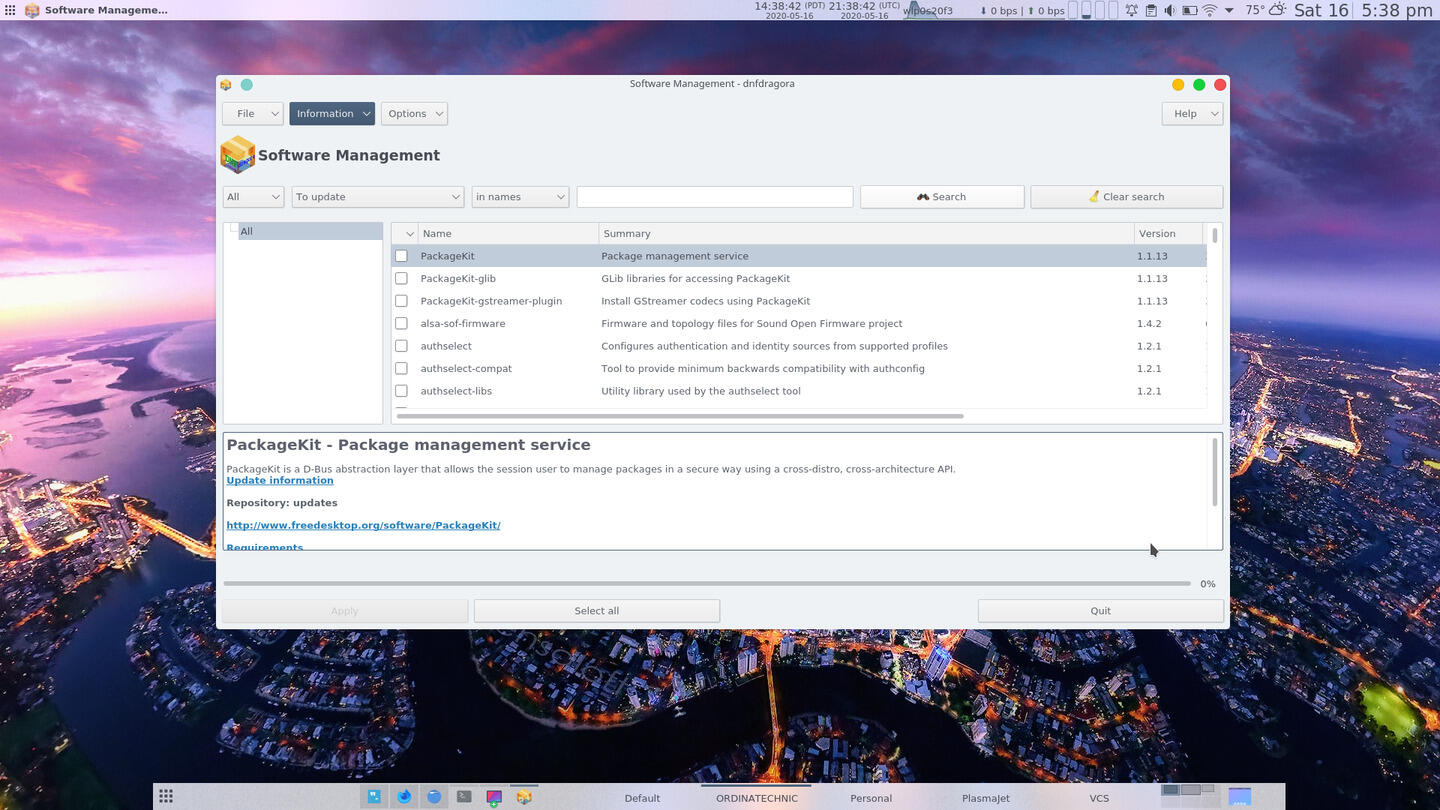Click the dnfdragora package icon in bottom panel
This screenshot has height=810, width=1440.
coord(524,797)
